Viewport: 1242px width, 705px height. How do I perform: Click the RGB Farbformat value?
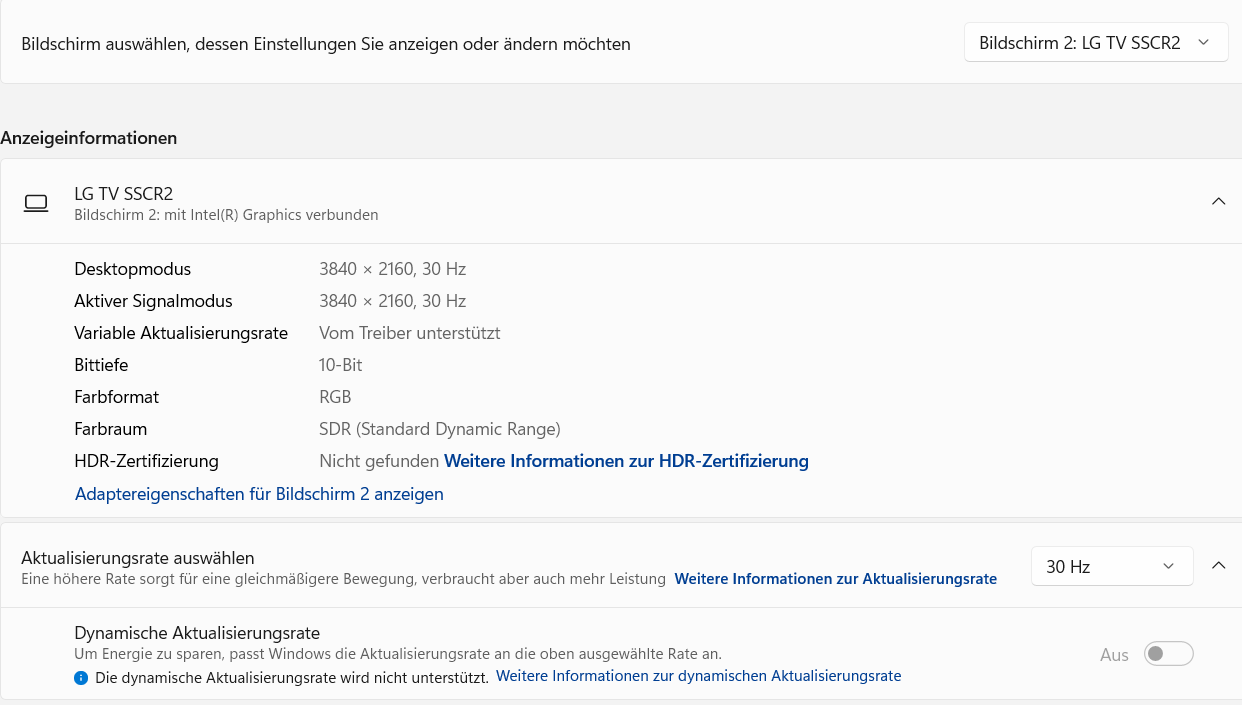click(335, 397)
